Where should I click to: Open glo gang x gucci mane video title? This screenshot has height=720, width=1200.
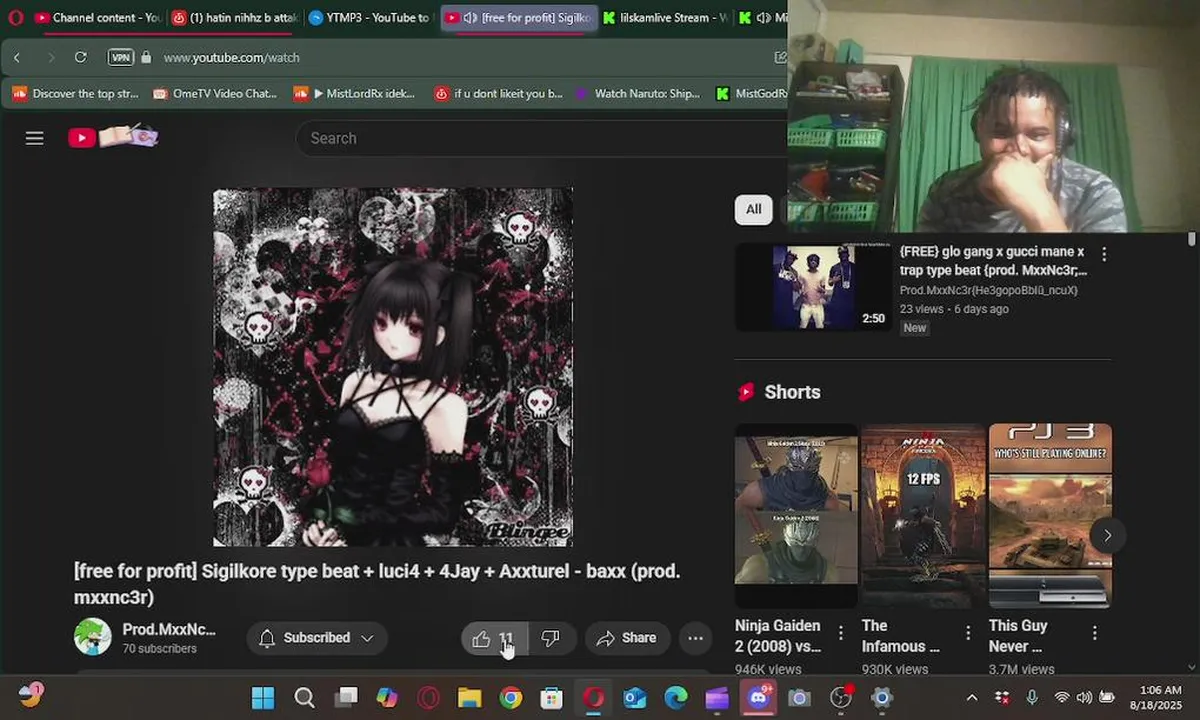[x=993, y=261]
